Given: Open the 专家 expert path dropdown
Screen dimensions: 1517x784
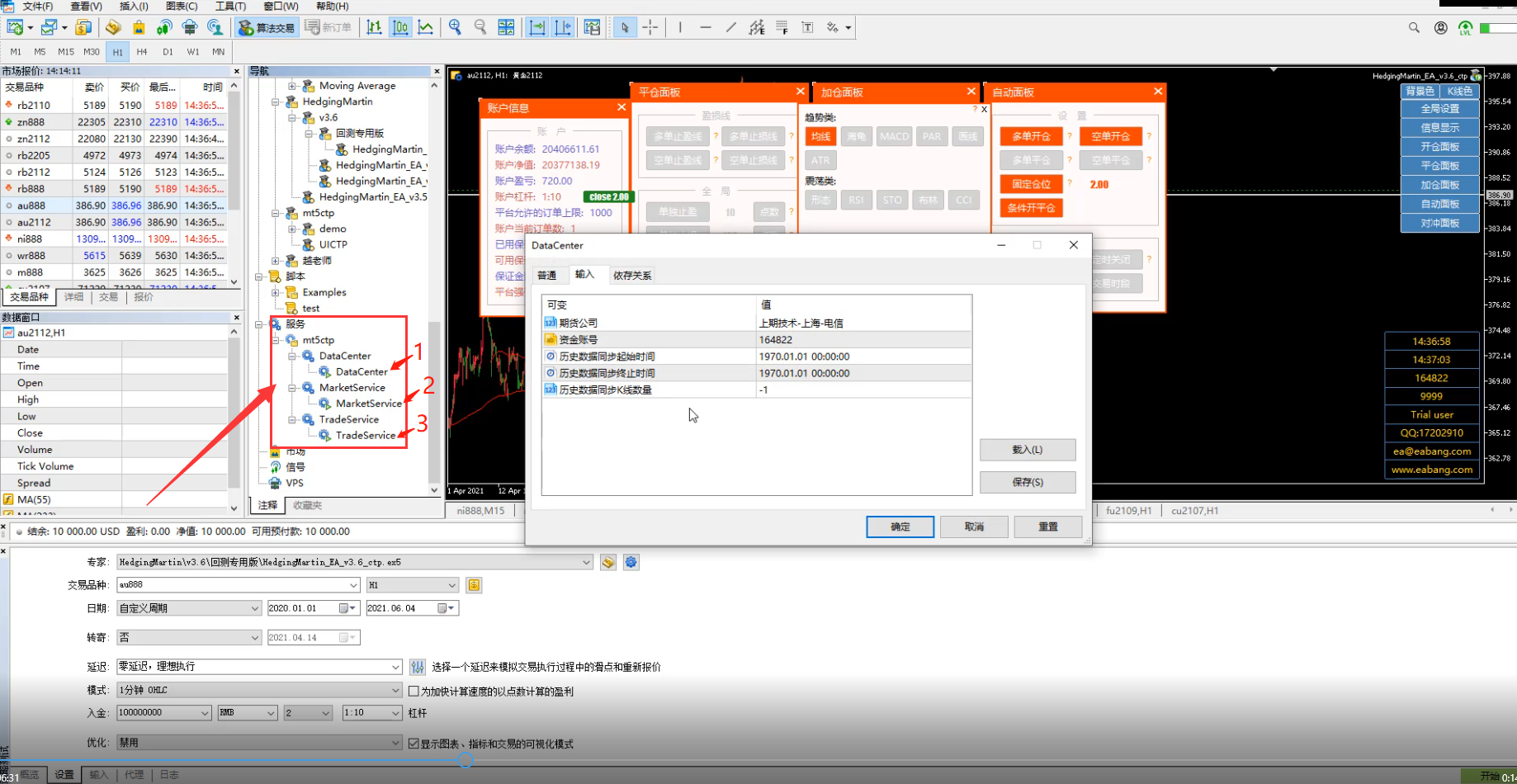Looking at the screenshot, I should (586, 562).
